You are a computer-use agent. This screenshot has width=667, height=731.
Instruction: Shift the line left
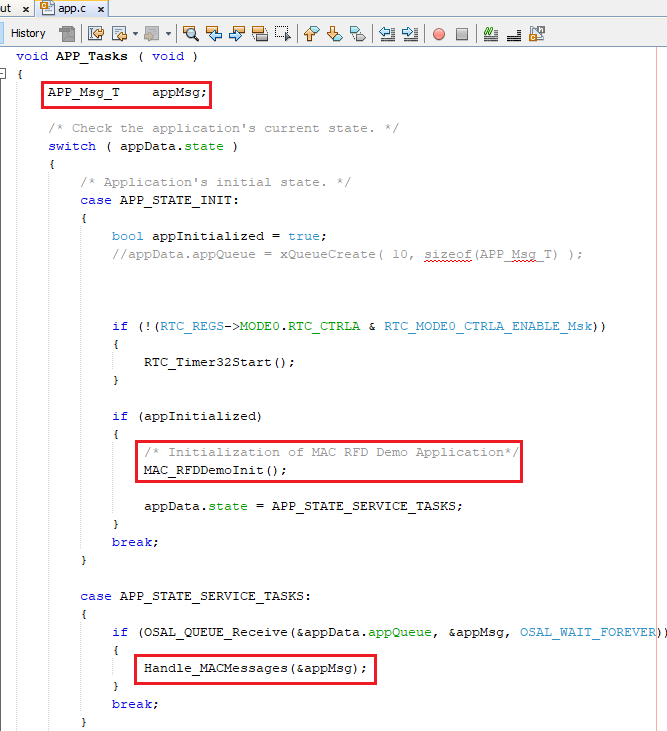388,33
